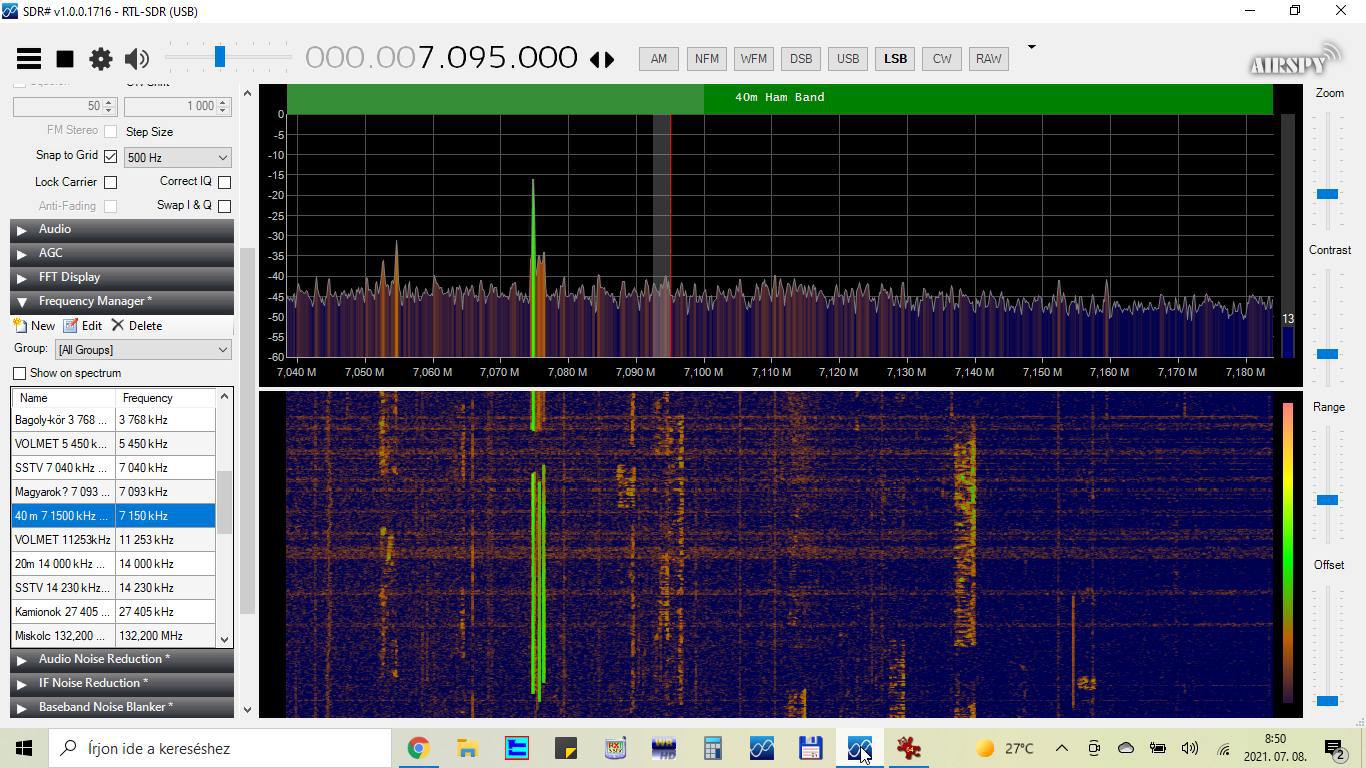This screenshot has height=768, width=1366.
Task: Open the system volume tray icon
Action: pyautogui.click(x=1190, y=748)
